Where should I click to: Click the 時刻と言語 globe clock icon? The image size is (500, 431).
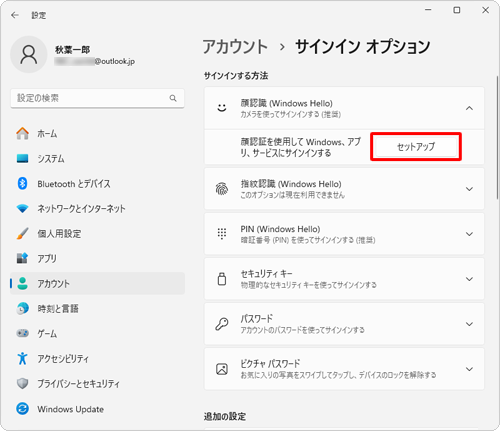pyautogui.click(x=22, y=308)
